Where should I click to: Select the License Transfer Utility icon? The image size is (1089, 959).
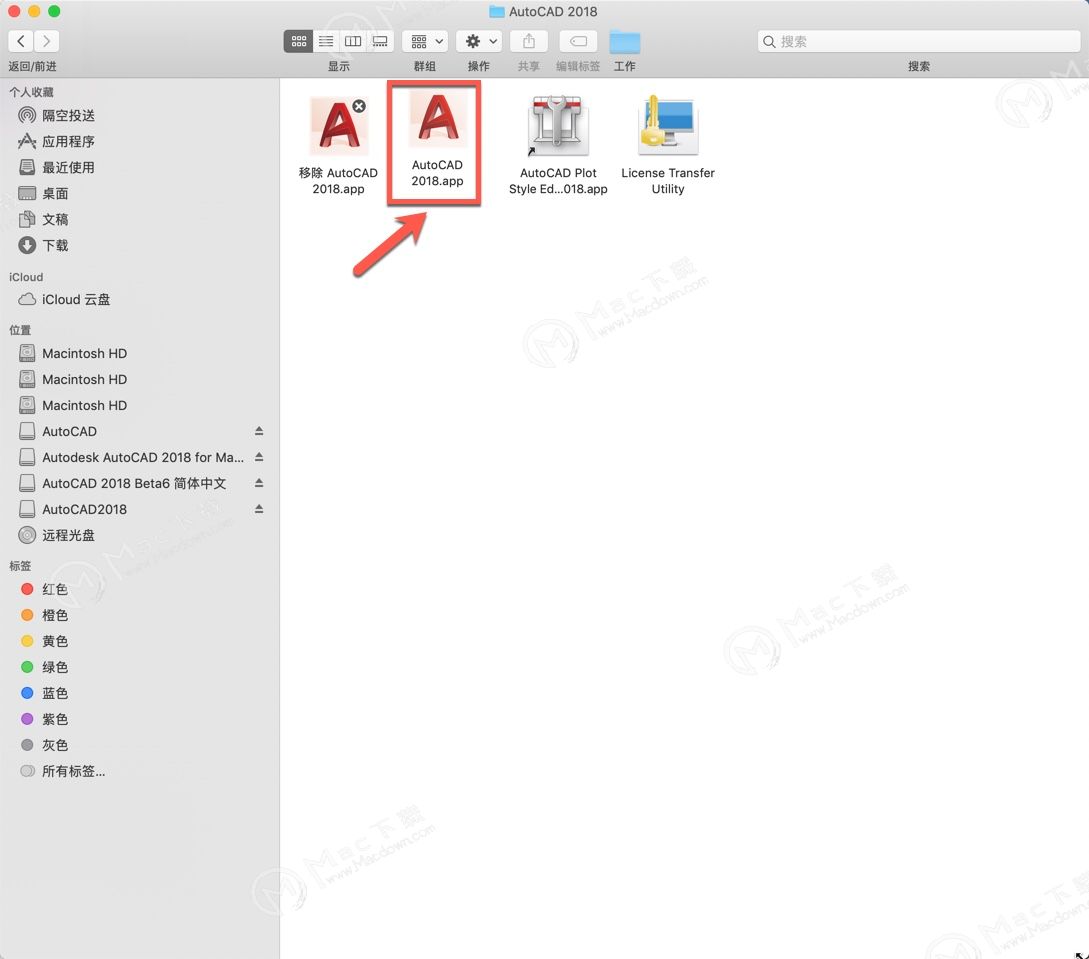(x=667, y=126)
